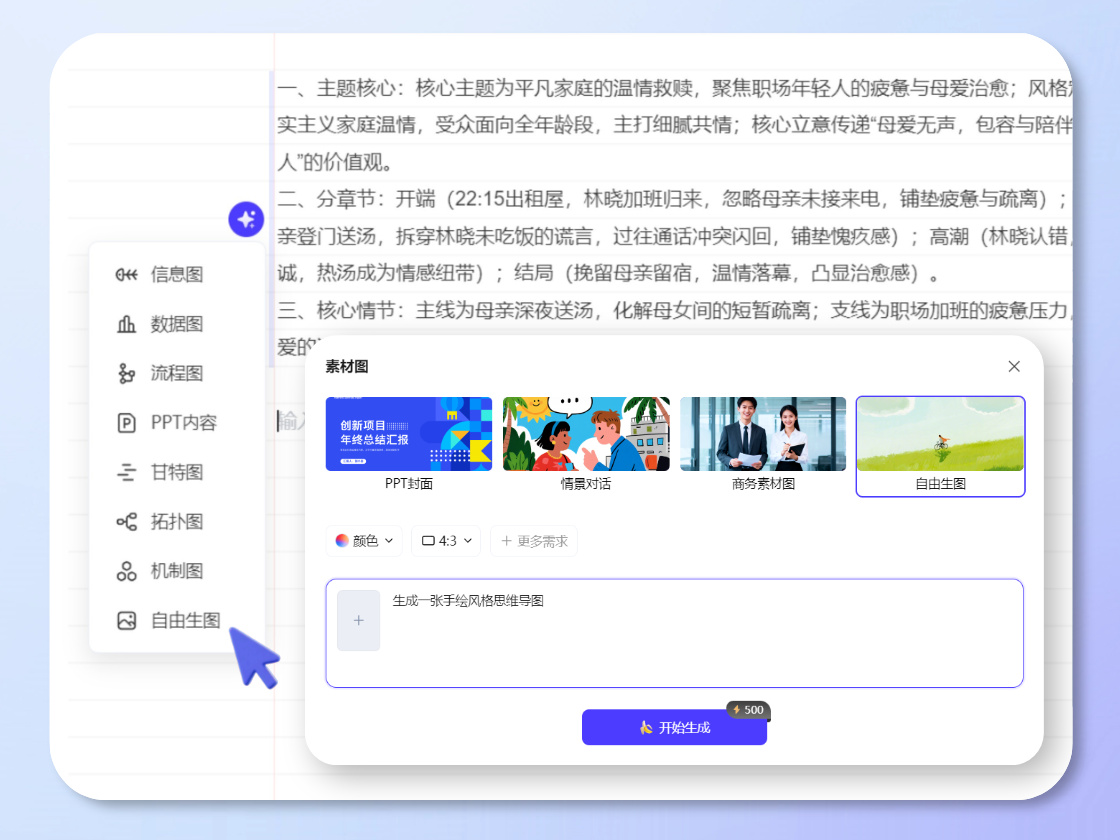This screenshot has width=1120, height=840.
Task: Click the 更多需求 button
Action: pos(534,541)
